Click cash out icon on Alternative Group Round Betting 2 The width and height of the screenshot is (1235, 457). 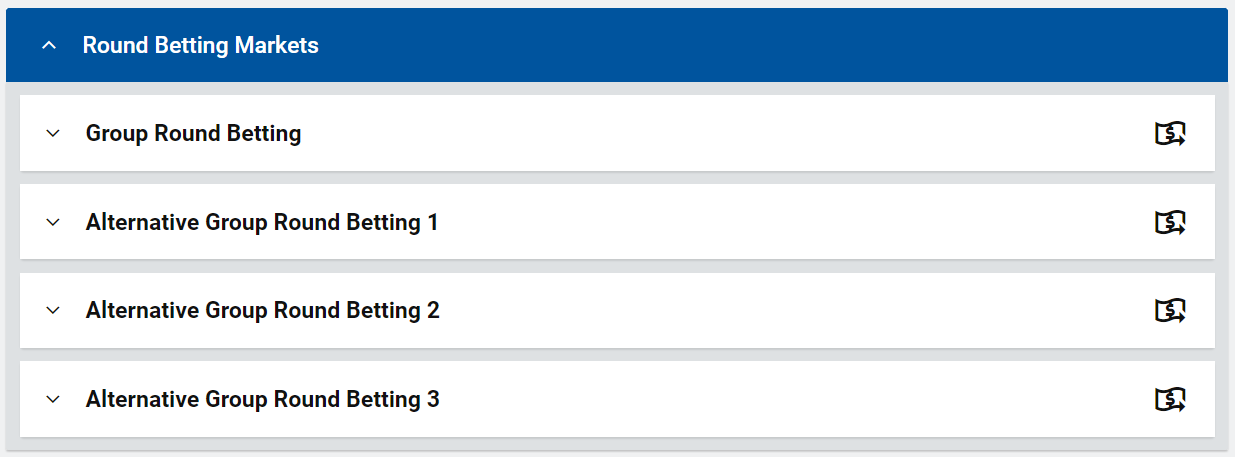tap(1170, 311)
